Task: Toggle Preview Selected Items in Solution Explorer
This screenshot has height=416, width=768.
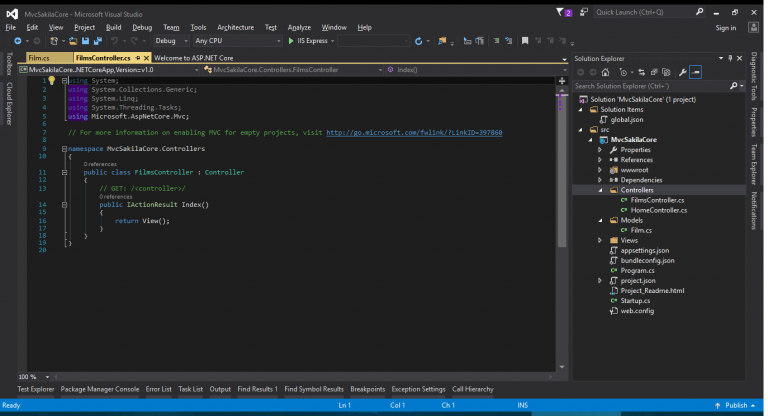Action: pyautogui.click(x=696, y=72)
